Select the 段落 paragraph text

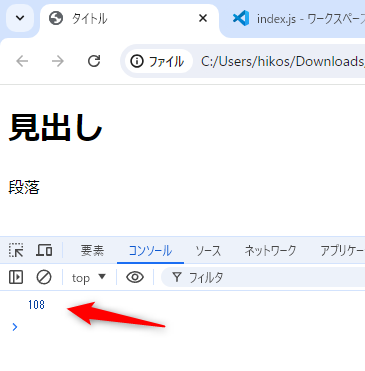(x=24, y=187)
